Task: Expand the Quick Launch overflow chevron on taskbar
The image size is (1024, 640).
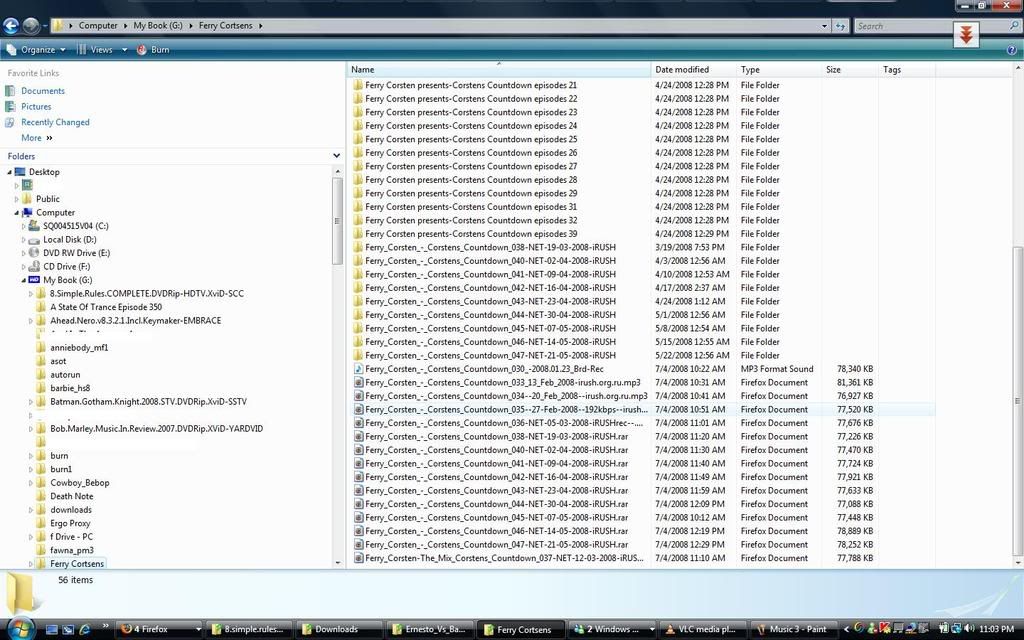Action: tap(105, 626)
